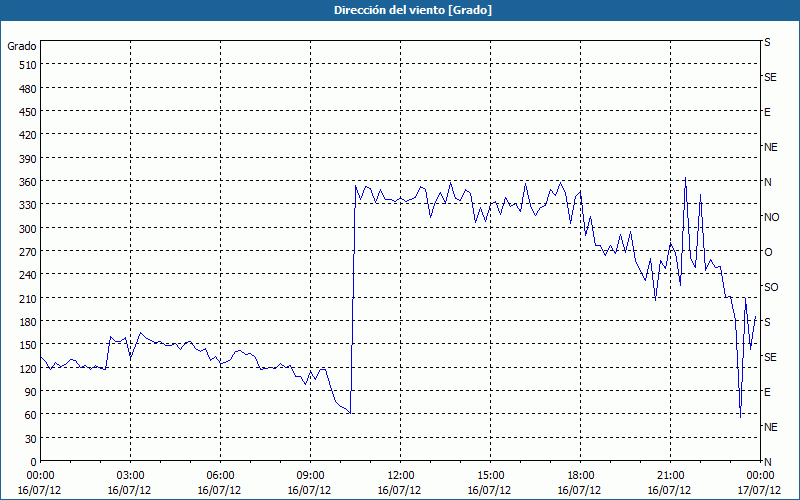Click the 60 degree axis label
This screenshot has height=500, width=800.
31,415
